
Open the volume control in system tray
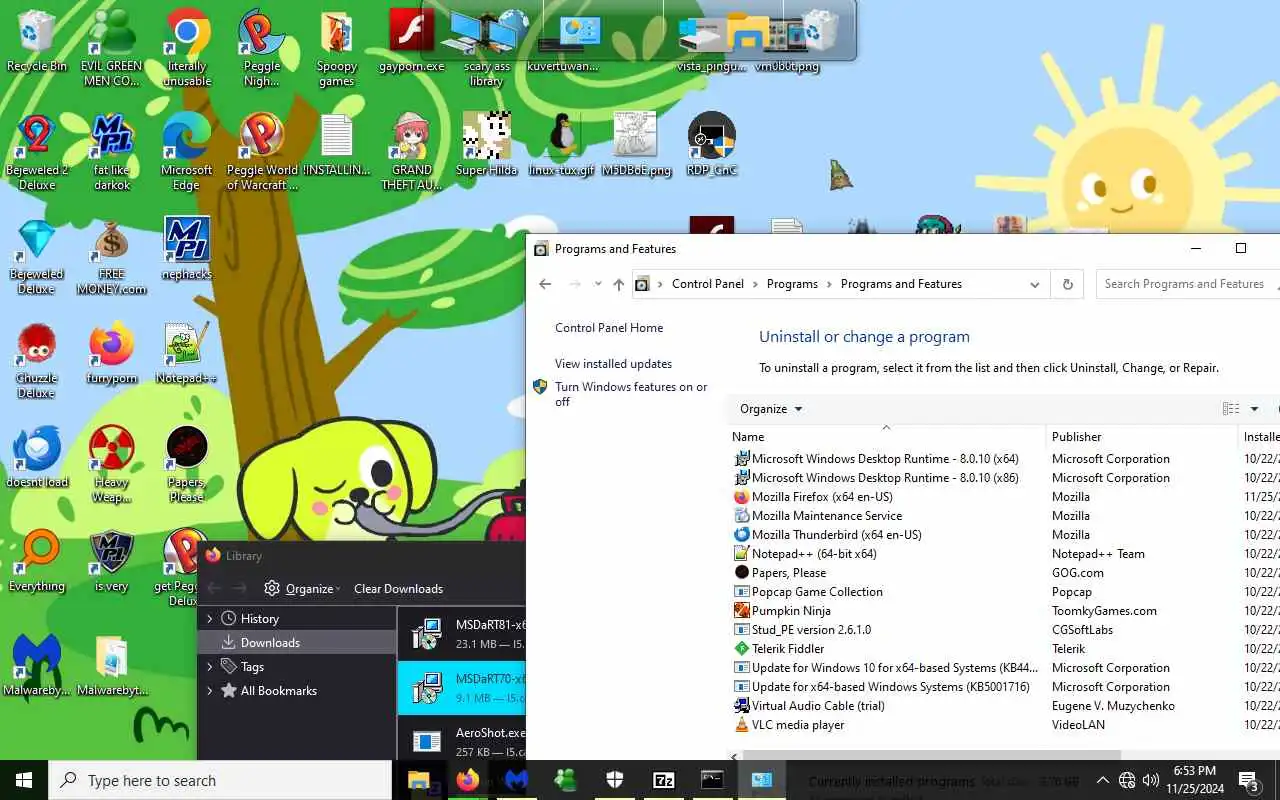click(x=1151, y=780)
